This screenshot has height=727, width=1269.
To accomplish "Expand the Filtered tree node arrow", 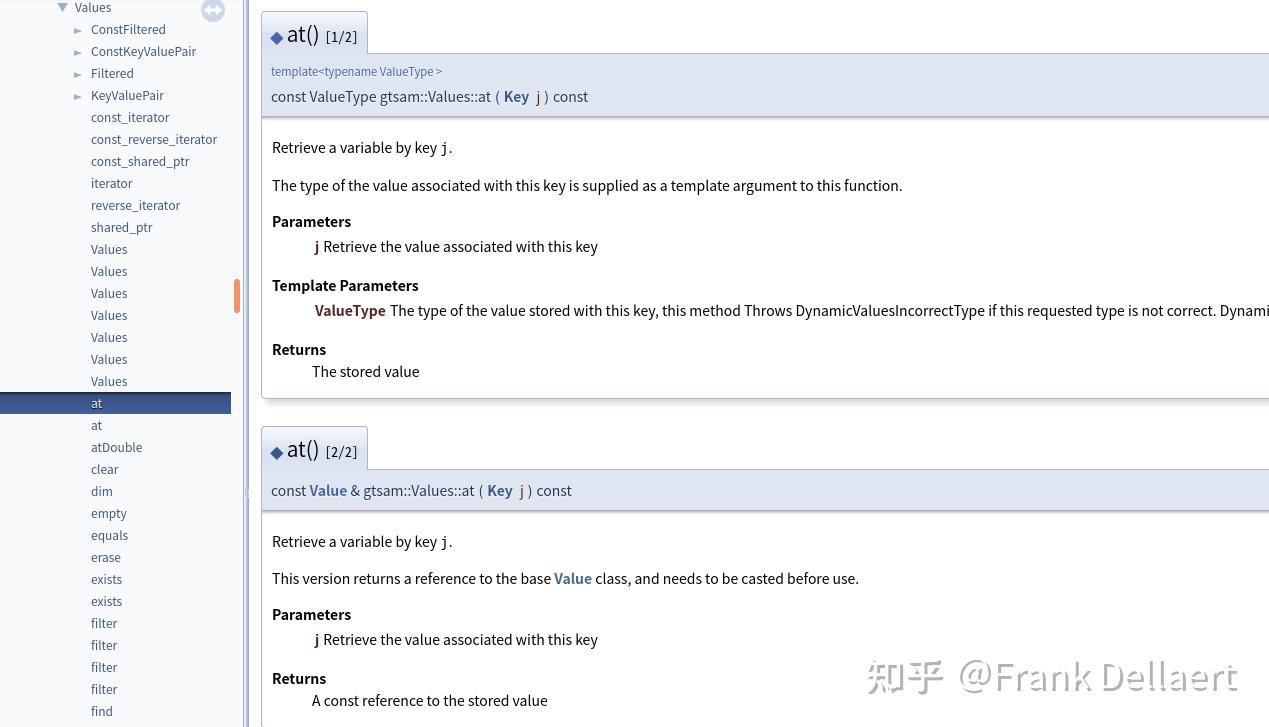I will tap(78, 74).
